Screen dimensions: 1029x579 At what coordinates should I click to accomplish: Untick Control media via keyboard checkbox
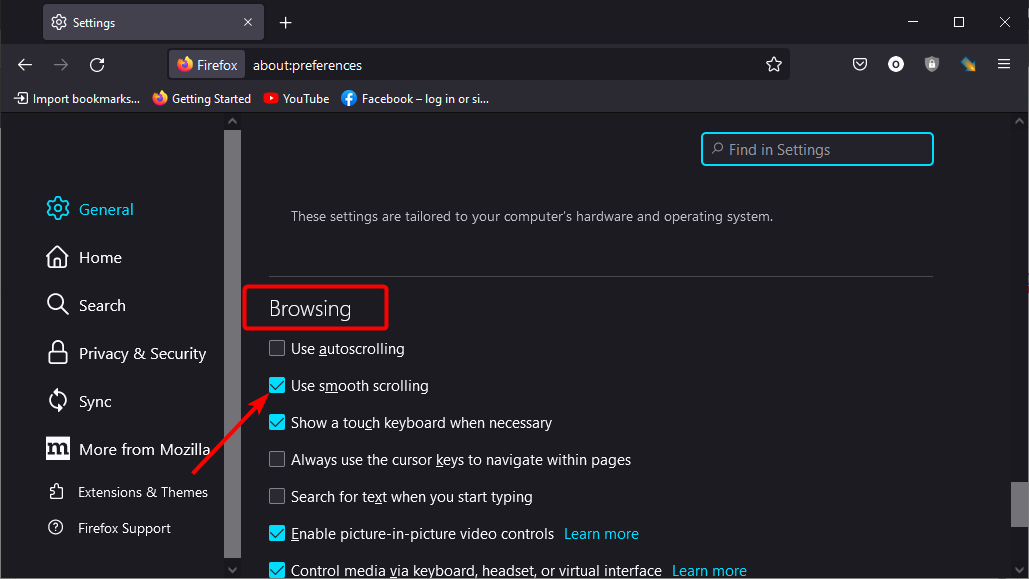277,570
